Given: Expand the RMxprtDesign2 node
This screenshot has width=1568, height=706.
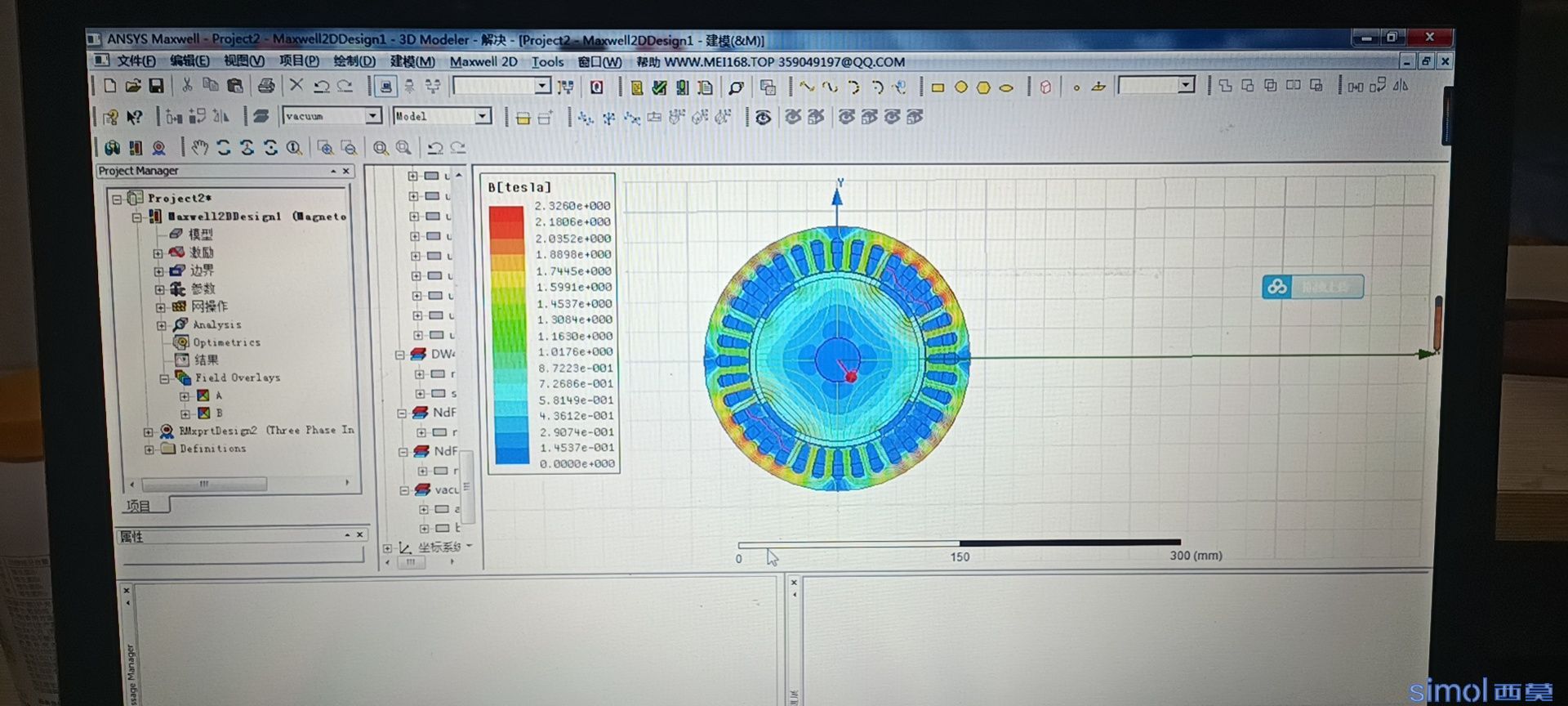Looking at the screenshot, I should coord(148,431).
